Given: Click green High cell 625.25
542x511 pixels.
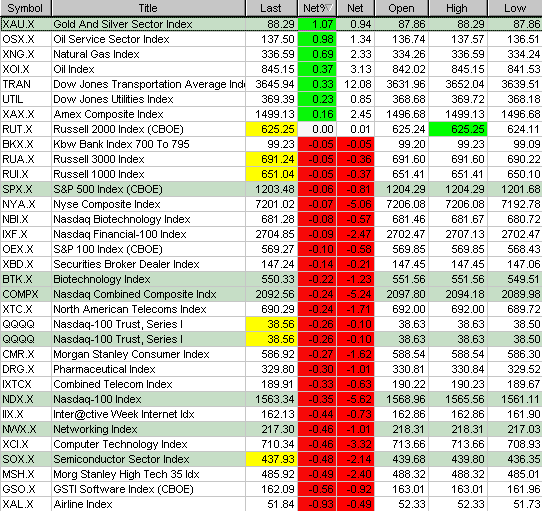Looking at the screenshot, I should point(458,129).
